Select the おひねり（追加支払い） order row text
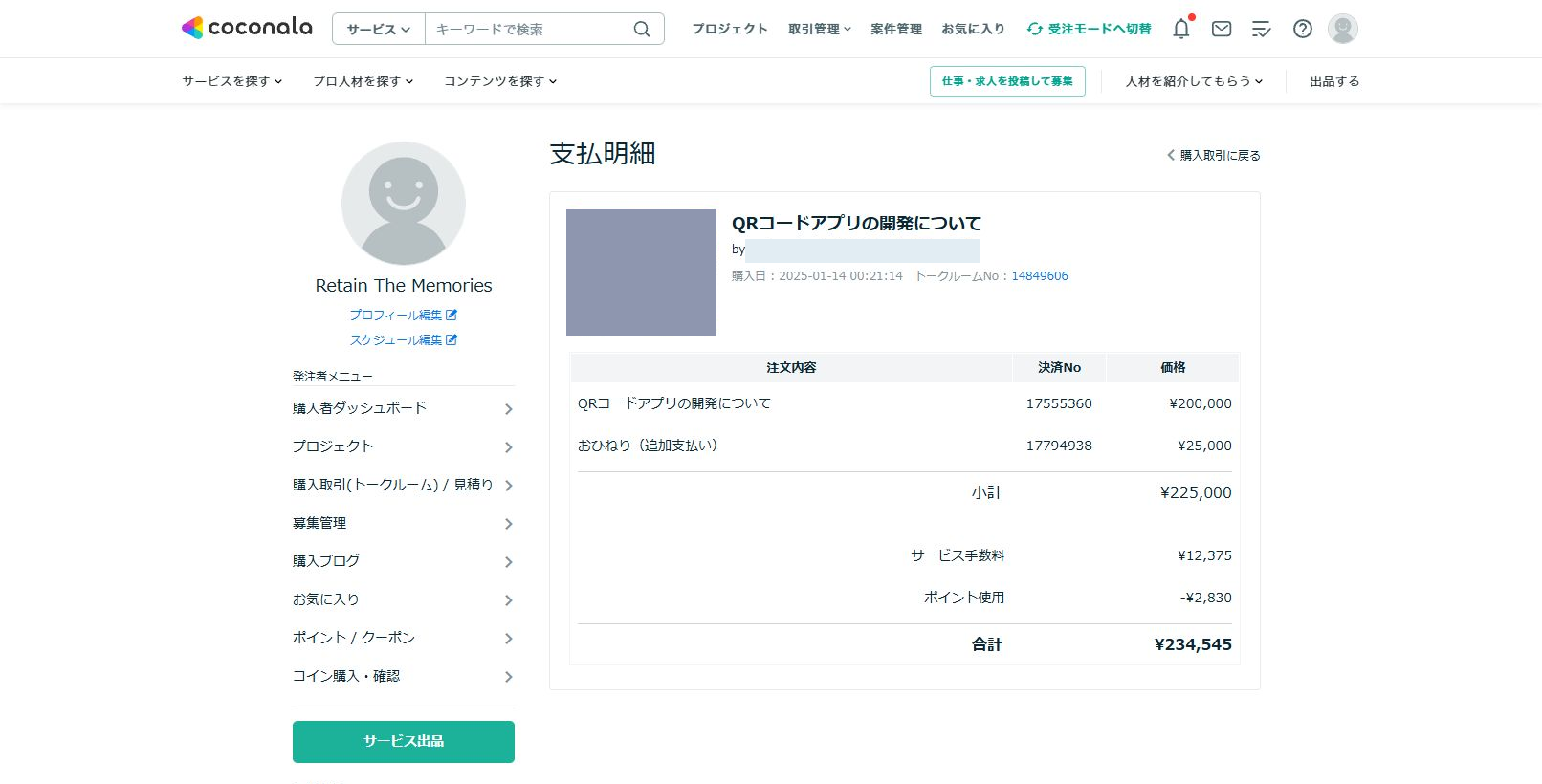Viewport: 1542px width, 784px height. click(x=648, y=445)
